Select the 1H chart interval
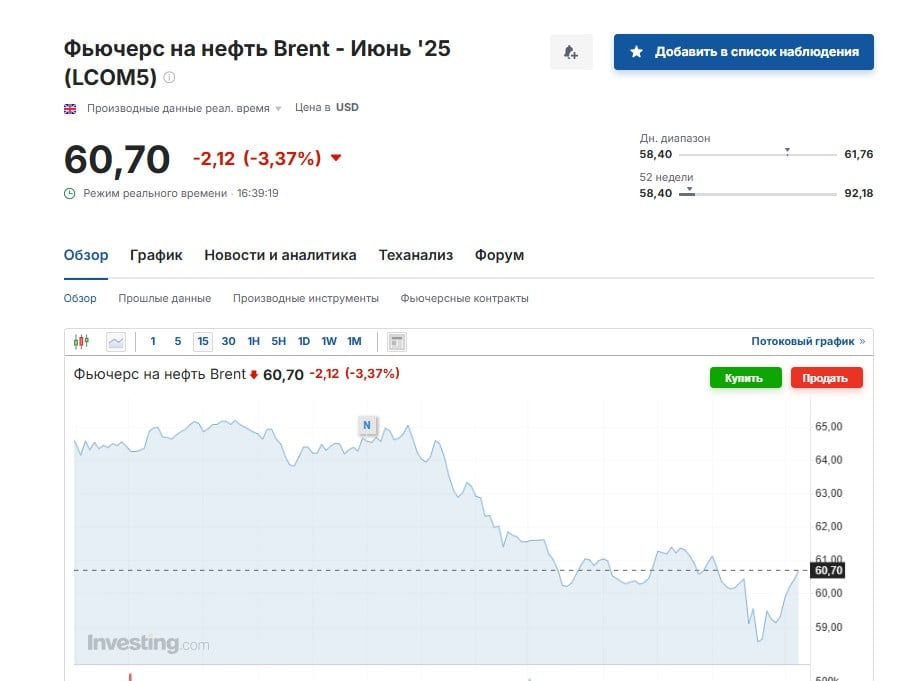The height and width of the screenshot is (681, 899). tap(253, 342)
